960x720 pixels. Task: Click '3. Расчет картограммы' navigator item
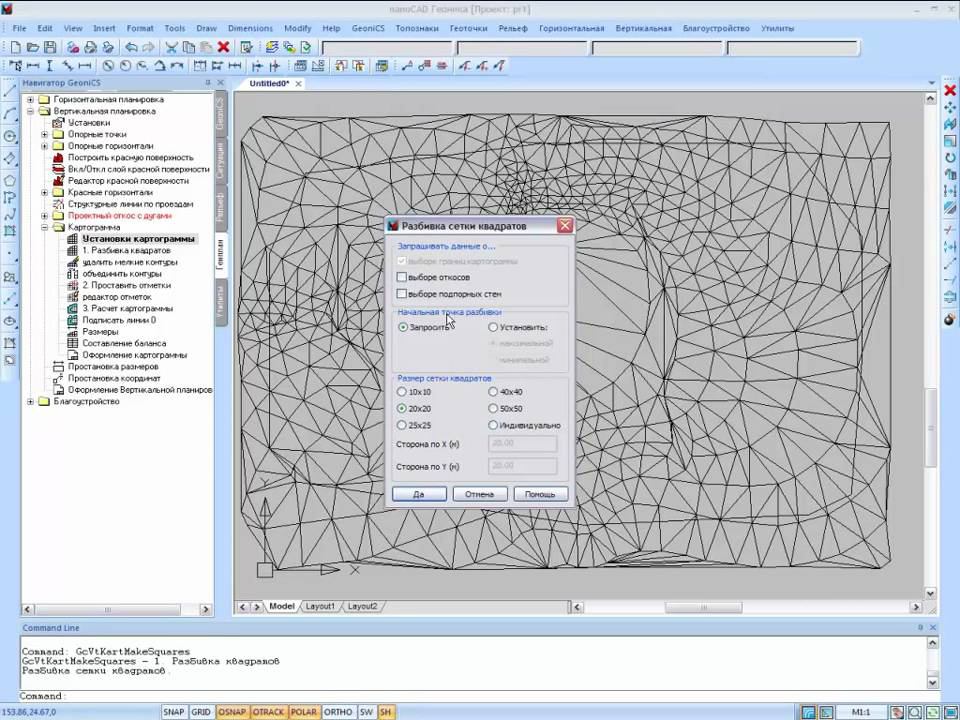(x=127, y=308)
